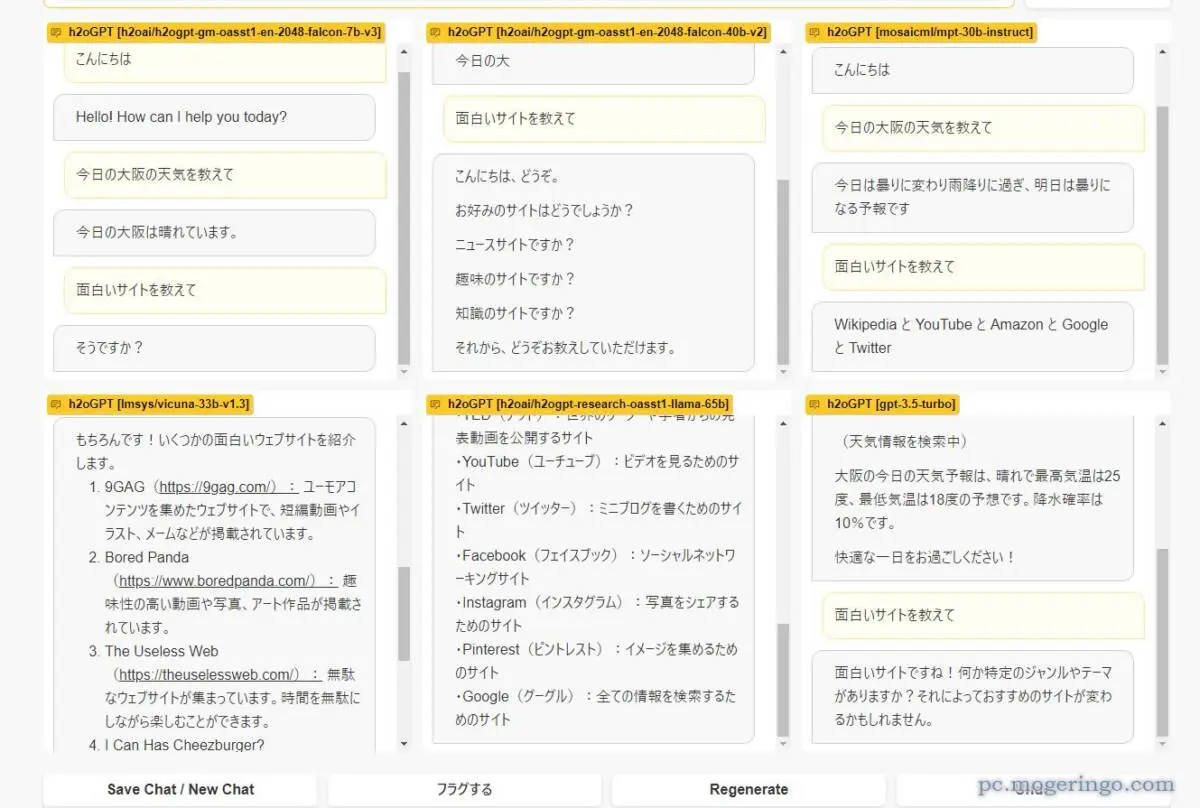The height and width of the screenshot is (808, 1200).
Task: Click scroll-down arrow in mpt-30b-instruct chat panel
Action: pos(1163,372)
